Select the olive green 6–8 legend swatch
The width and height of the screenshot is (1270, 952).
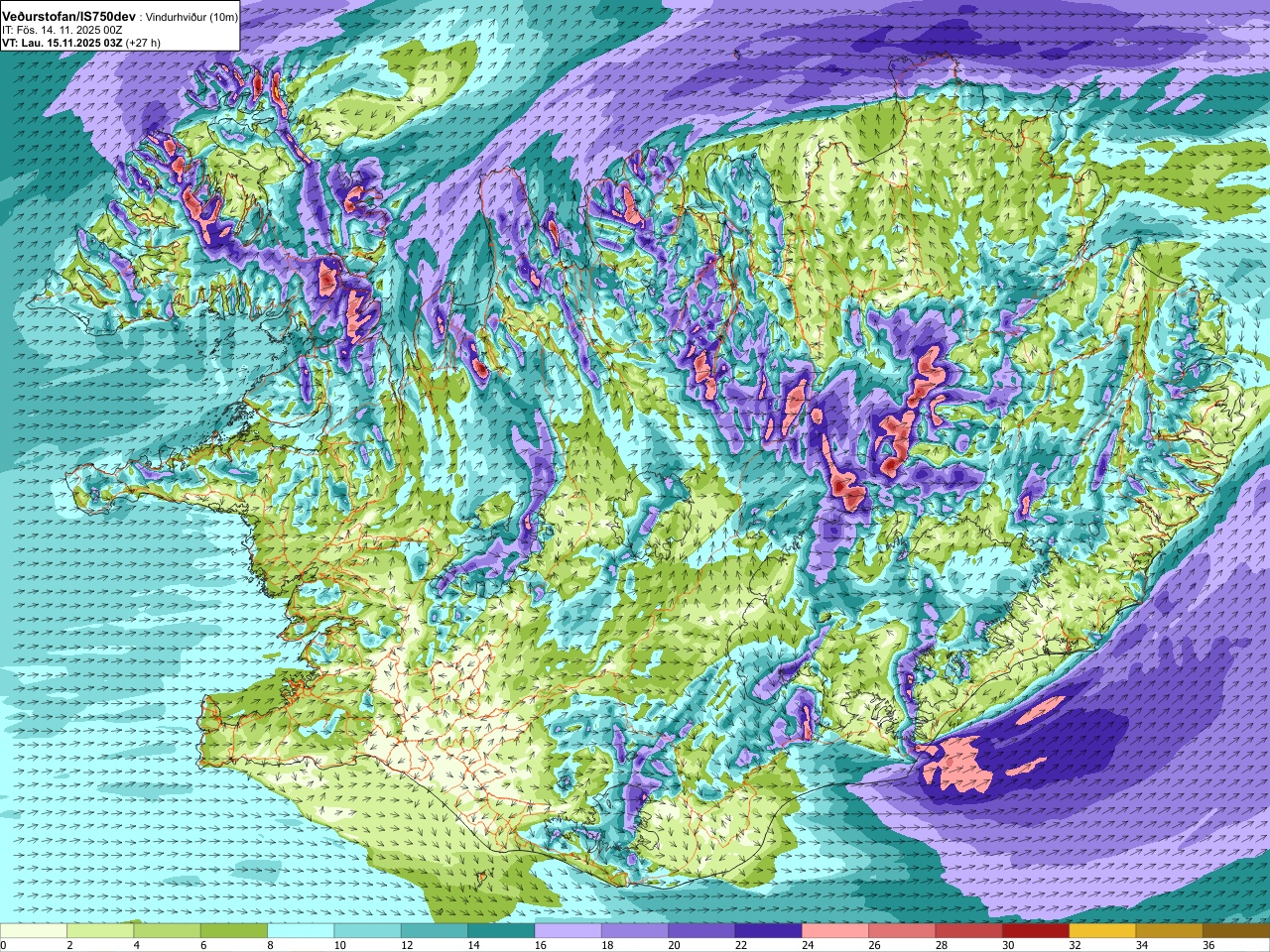(234, 931)
